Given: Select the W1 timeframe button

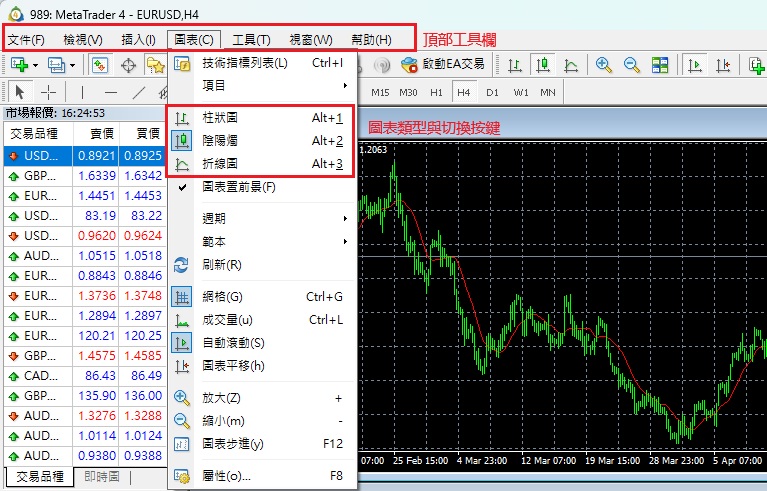Looking at the screenshot, I should (521, 92).
